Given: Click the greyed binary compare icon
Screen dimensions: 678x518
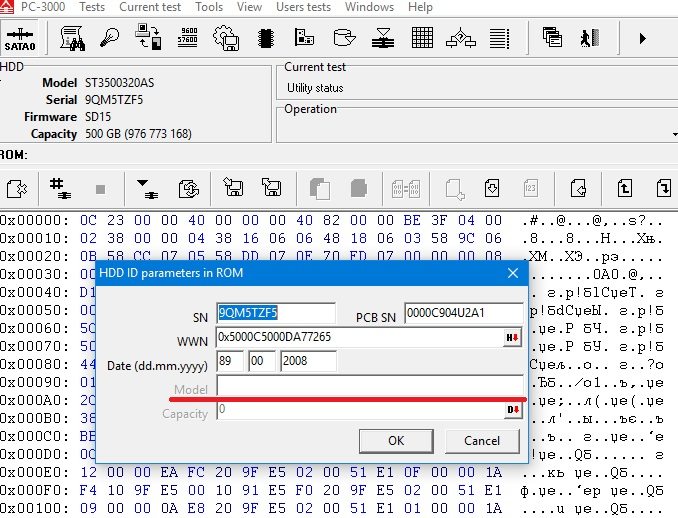Looking at the screenshot, I should [x=406, y=189].
